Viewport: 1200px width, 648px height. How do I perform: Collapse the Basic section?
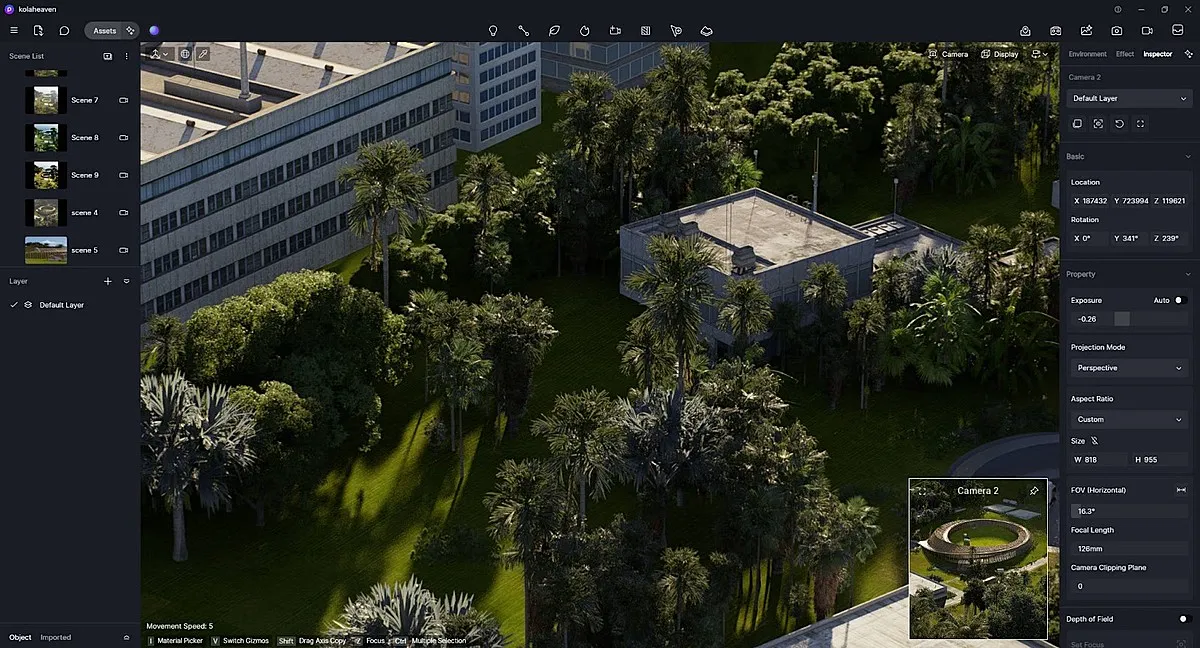(x=1188, y=157)
